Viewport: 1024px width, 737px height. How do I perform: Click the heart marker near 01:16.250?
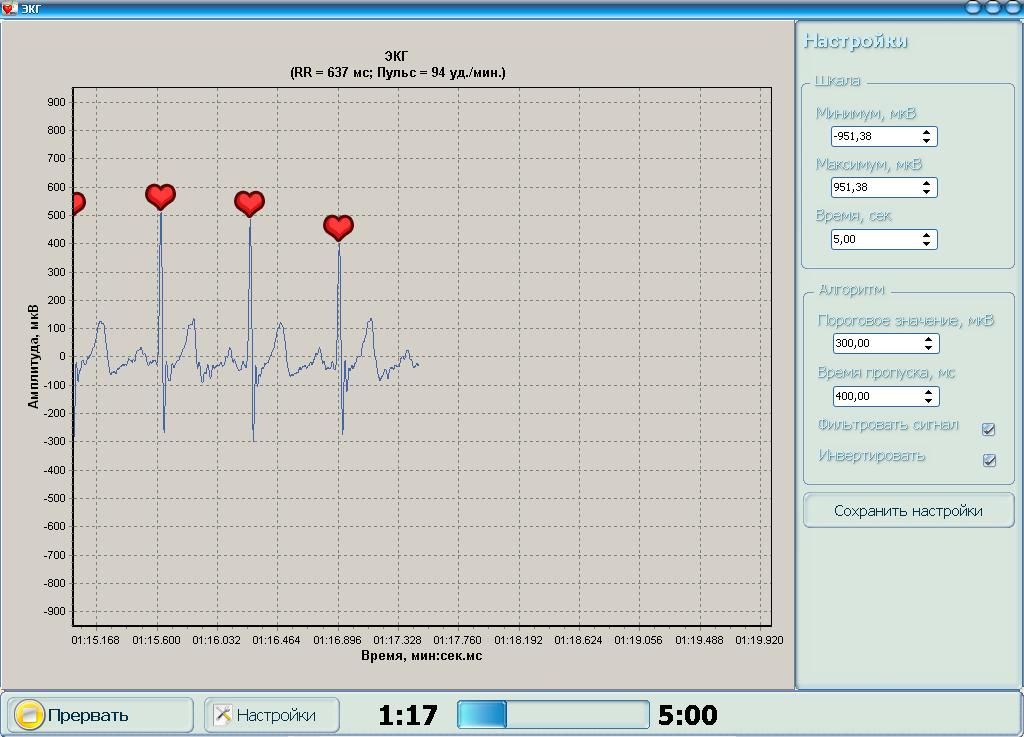click(249, 204)
